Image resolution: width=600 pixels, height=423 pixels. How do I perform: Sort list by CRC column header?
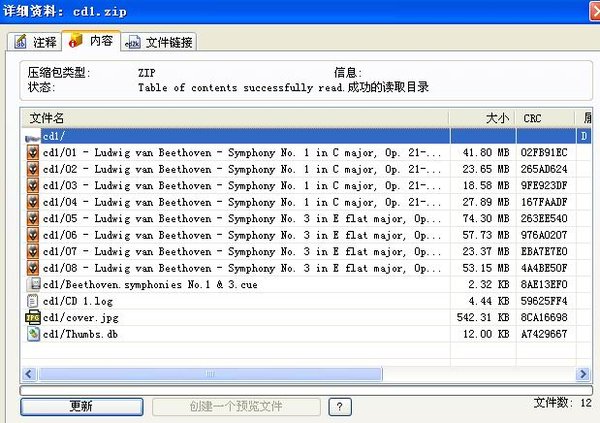(545, 118)
